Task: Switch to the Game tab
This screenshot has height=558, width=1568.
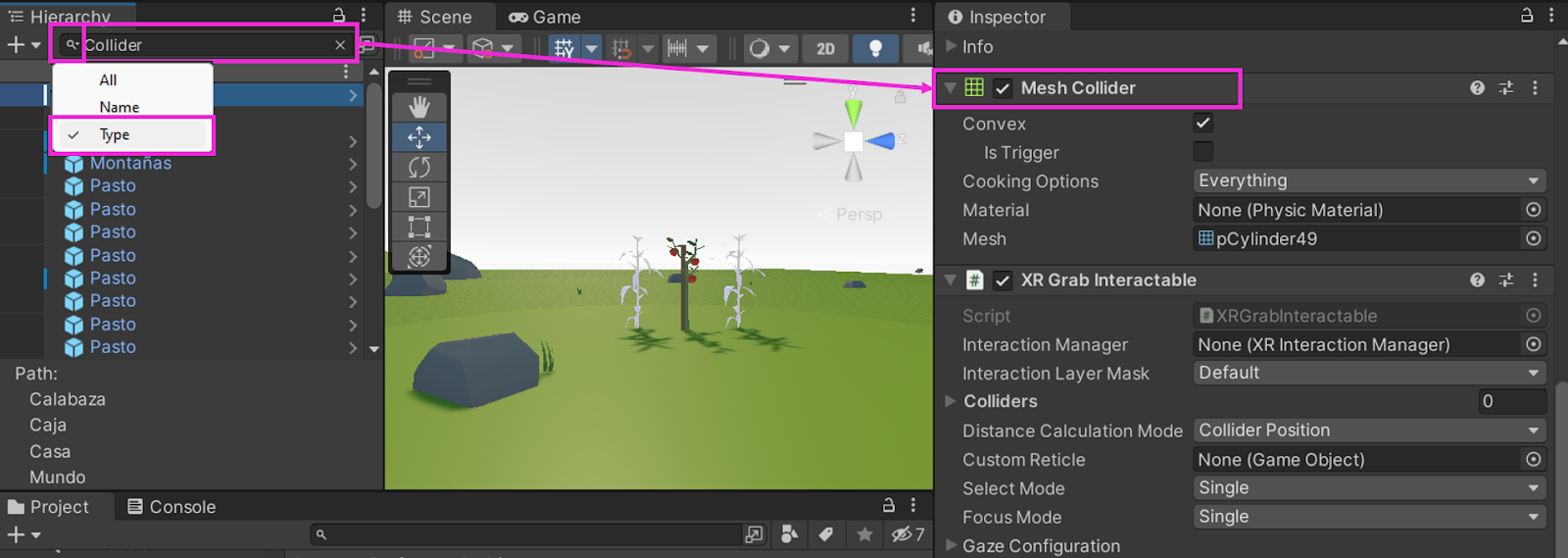Action: tap(546, 17)
